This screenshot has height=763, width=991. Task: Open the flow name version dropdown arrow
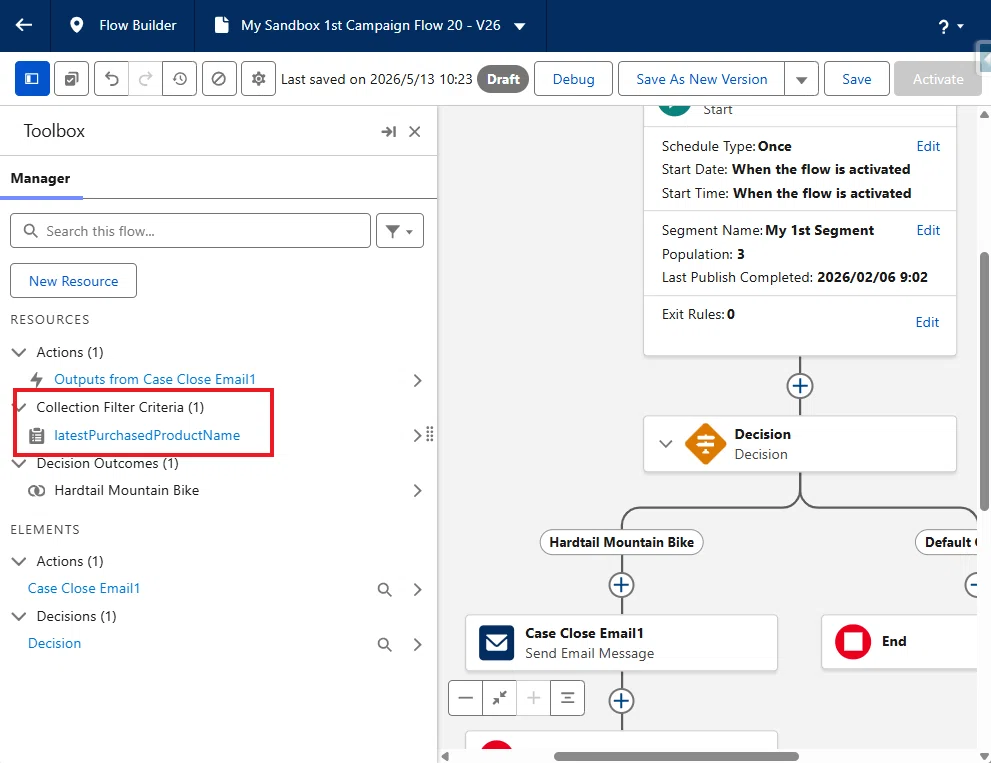coord(520,26)
